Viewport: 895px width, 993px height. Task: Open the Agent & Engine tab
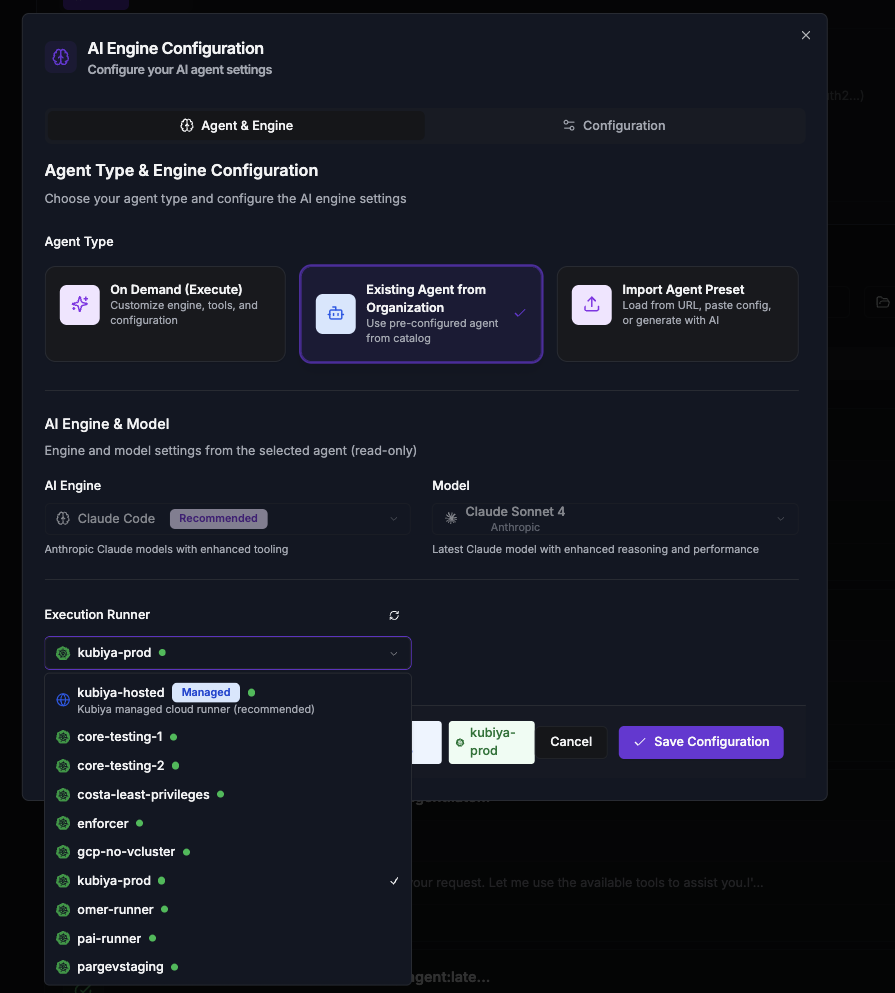click(x=236, y=125)
